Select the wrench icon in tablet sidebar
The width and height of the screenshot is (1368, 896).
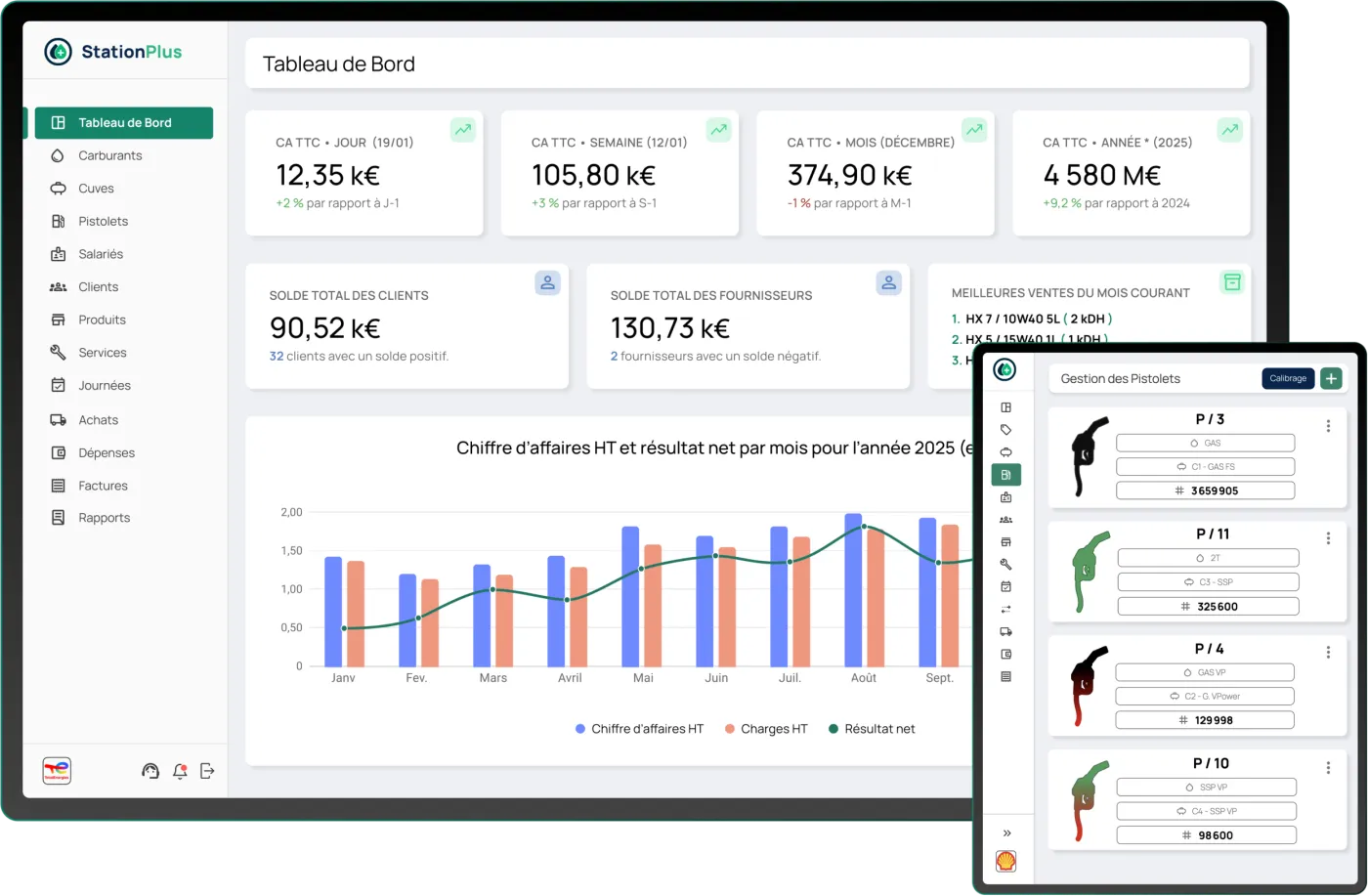[1005, 564]
